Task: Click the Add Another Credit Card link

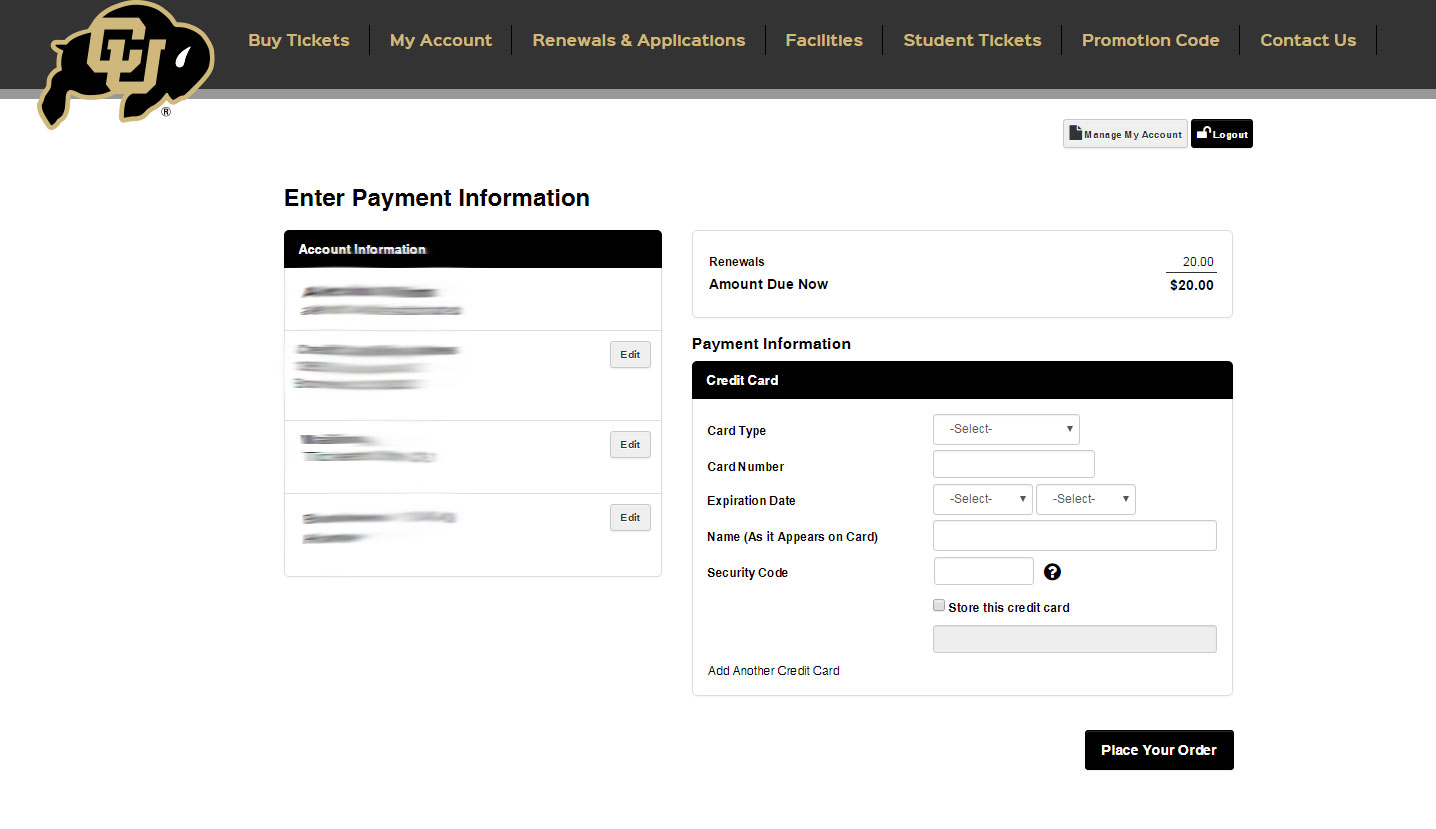Action: point(774,671)
